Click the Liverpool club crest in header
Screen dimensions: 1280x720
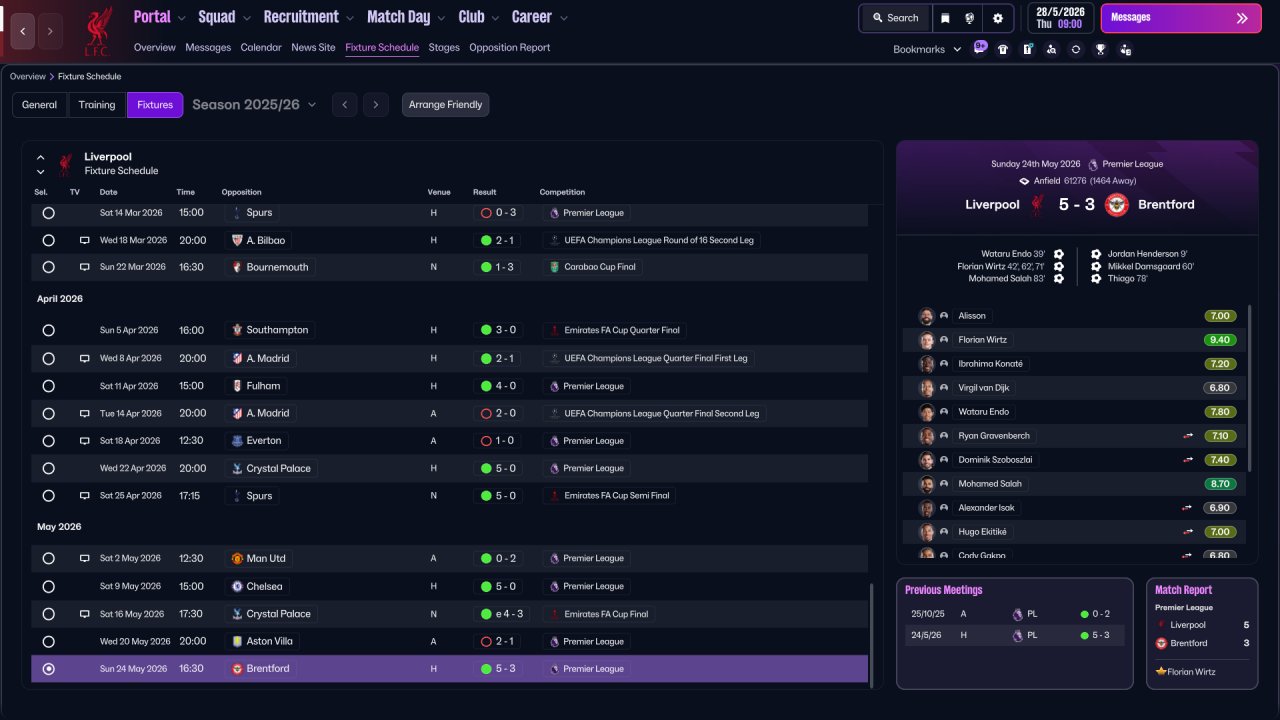click(97, 31)
